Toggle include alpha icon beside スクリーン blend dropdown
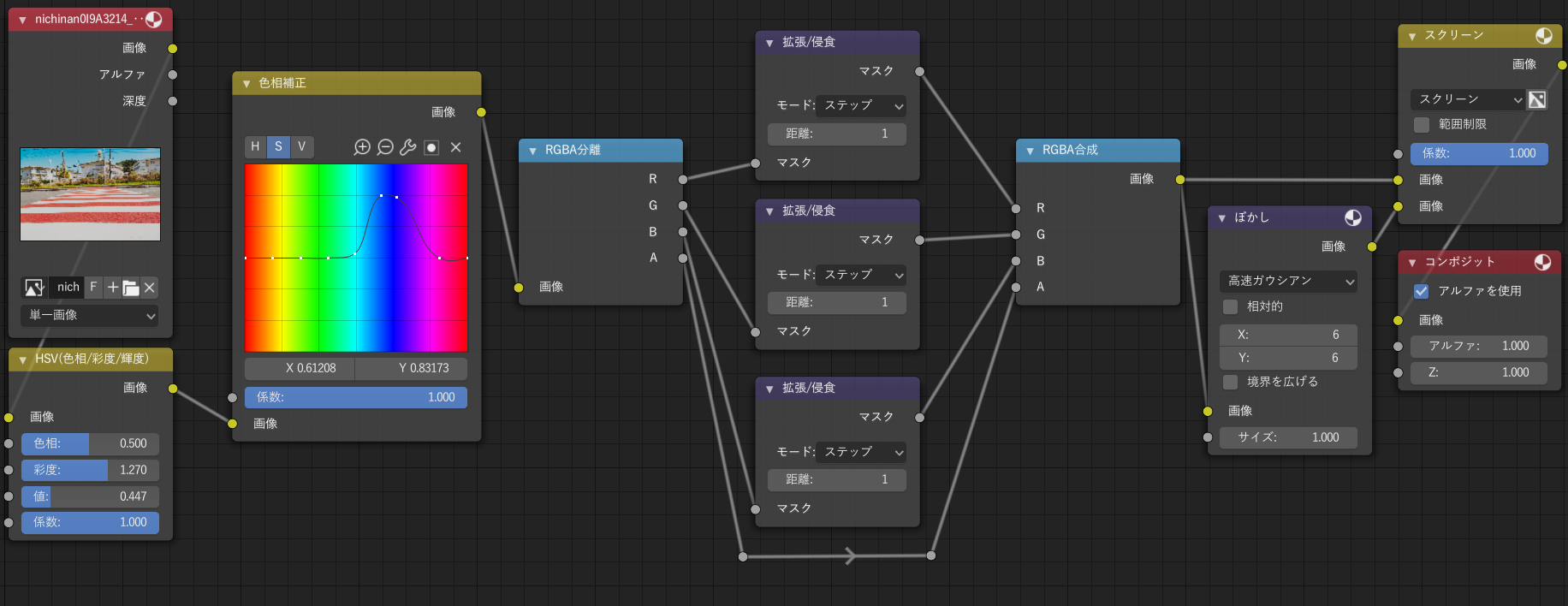1568x606 pixels. (x=1537, y=100)
